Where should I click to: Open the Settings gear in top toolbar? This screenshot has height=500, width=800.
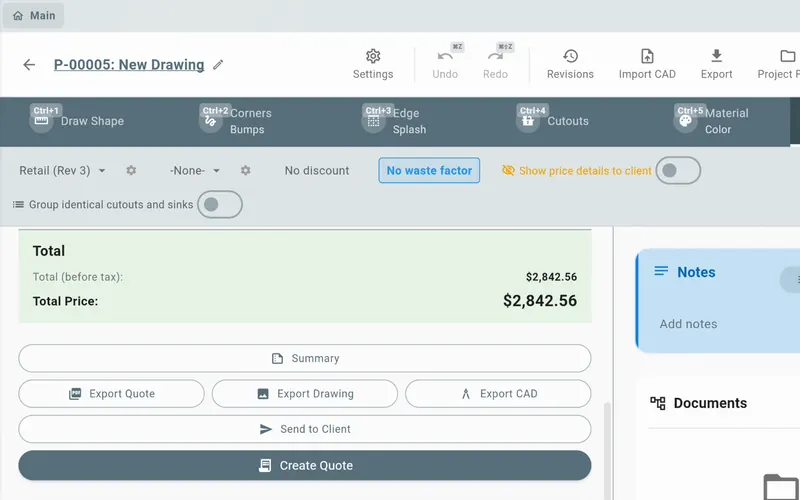tap(373, 56)
